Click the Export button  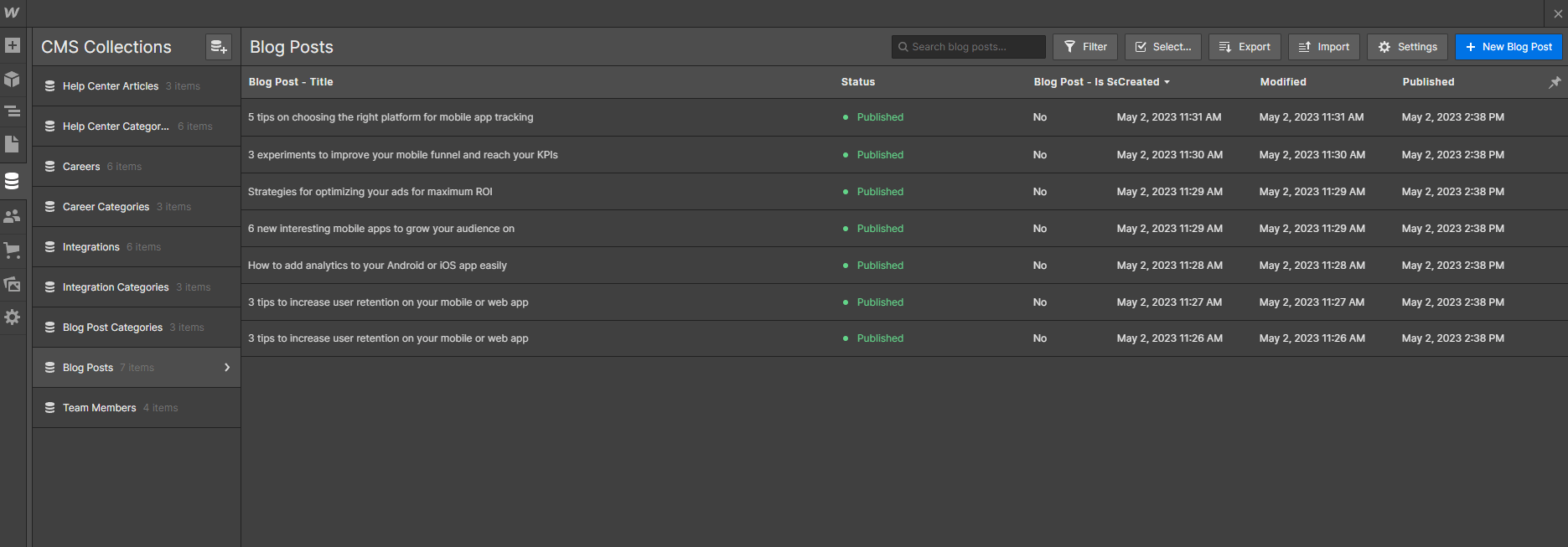point(1245,47)
